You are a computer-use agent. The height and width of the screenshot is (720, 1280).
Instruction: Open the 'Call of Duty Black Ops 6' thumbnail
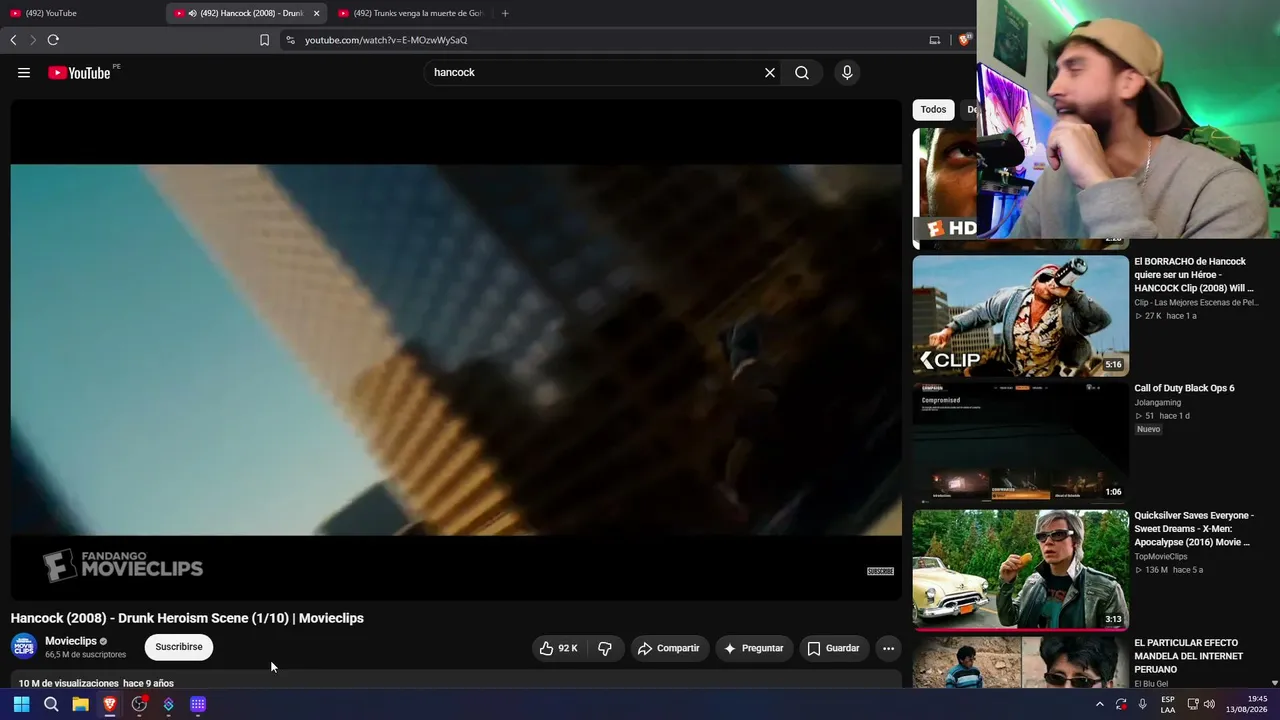pyautogui.click(x=1021, y=443)
